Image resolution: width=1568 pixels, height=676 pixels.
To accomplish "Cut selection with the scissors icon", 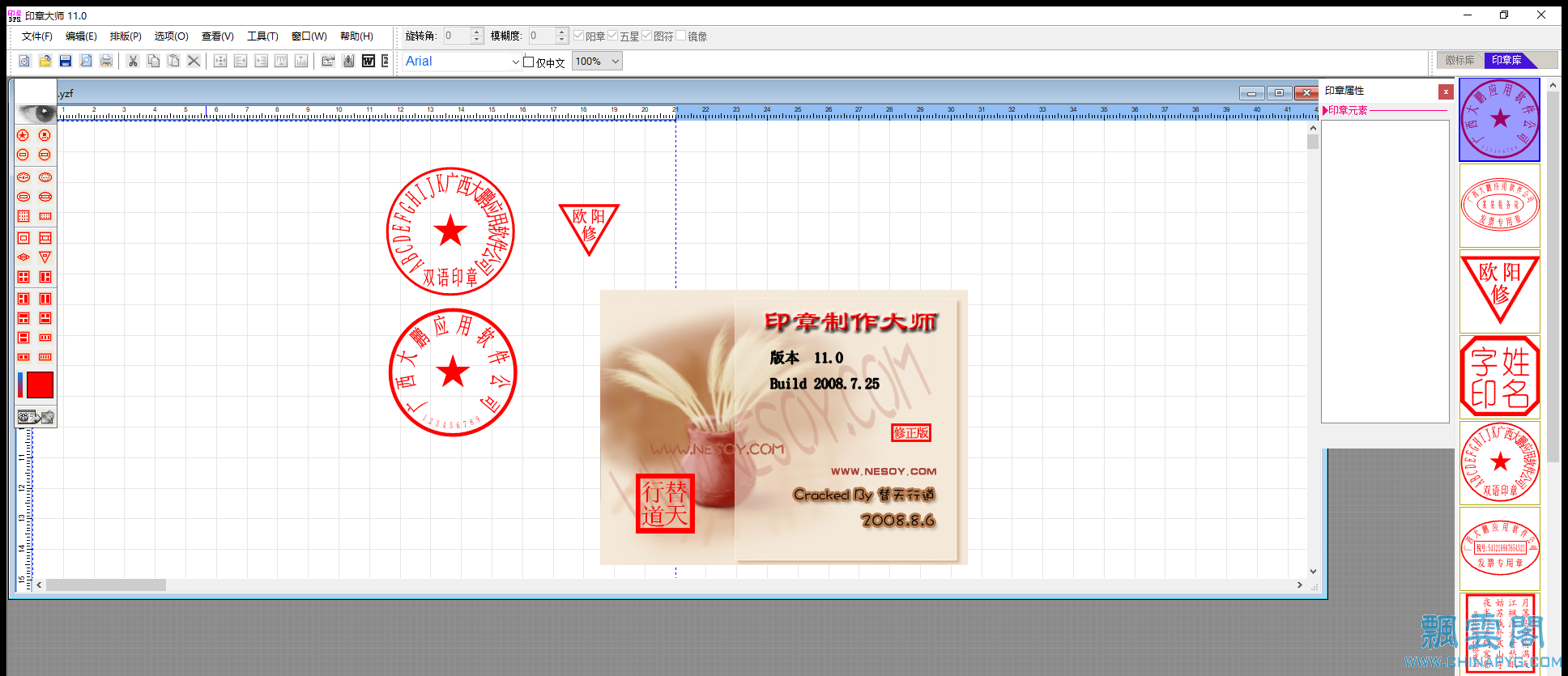I will [x=133, y=61].
